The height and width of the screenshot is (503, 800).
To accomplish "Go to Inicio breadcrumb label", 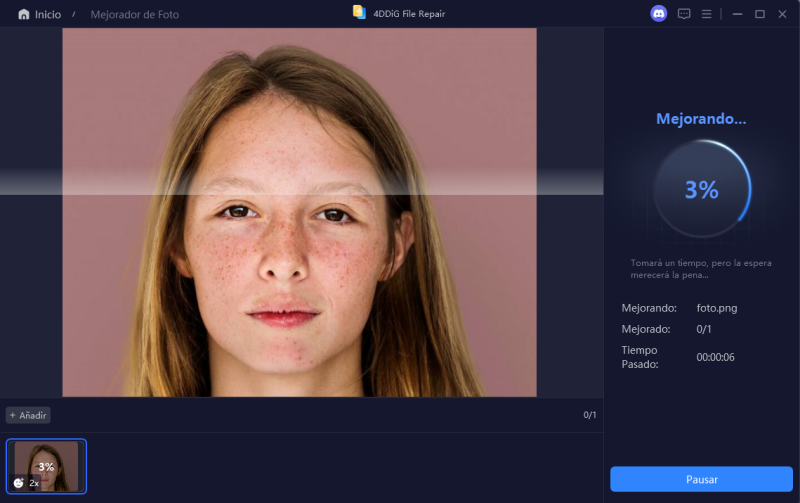I will pyautogui.click(x=48, y=15).
